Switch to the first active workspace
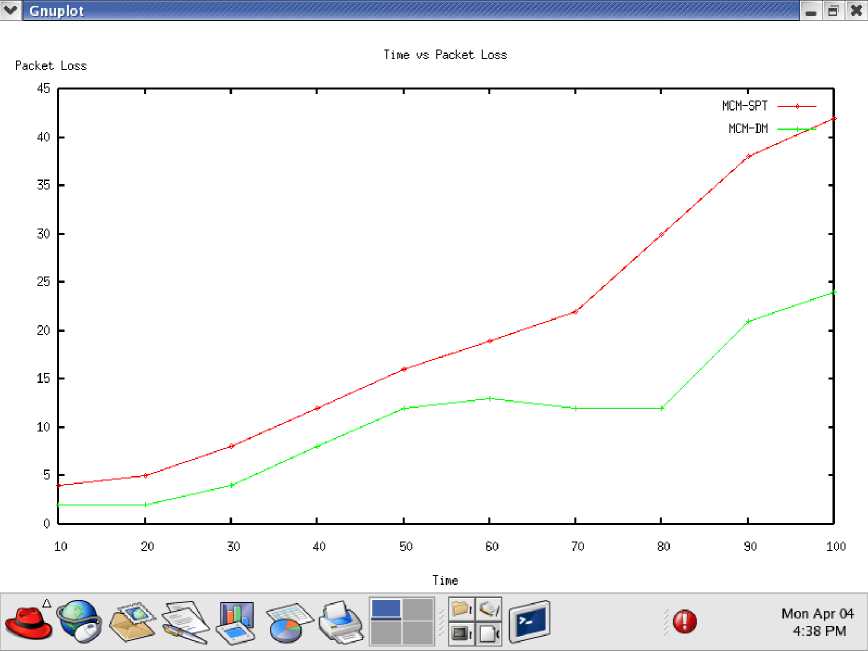Screen dimensions: 868x651 coord(386,609)
